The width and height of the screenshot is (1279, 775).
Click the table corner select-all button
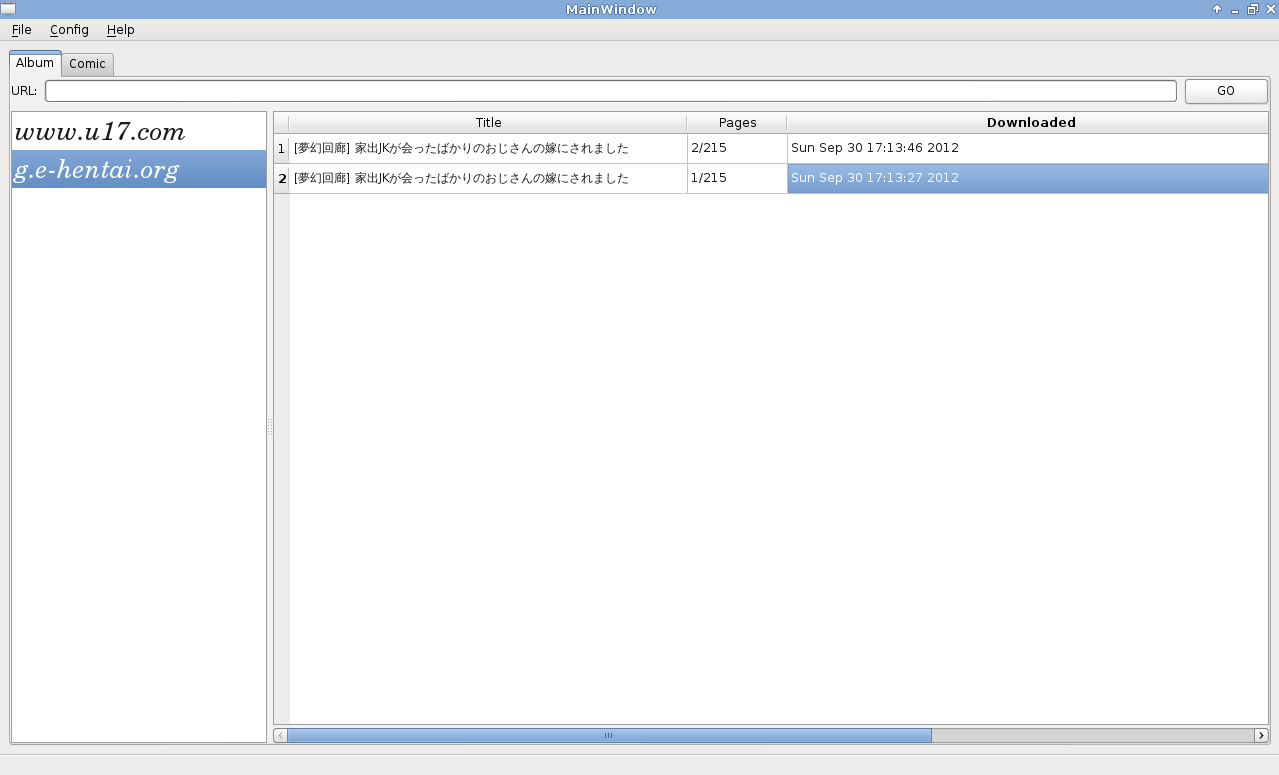[281, 123]
